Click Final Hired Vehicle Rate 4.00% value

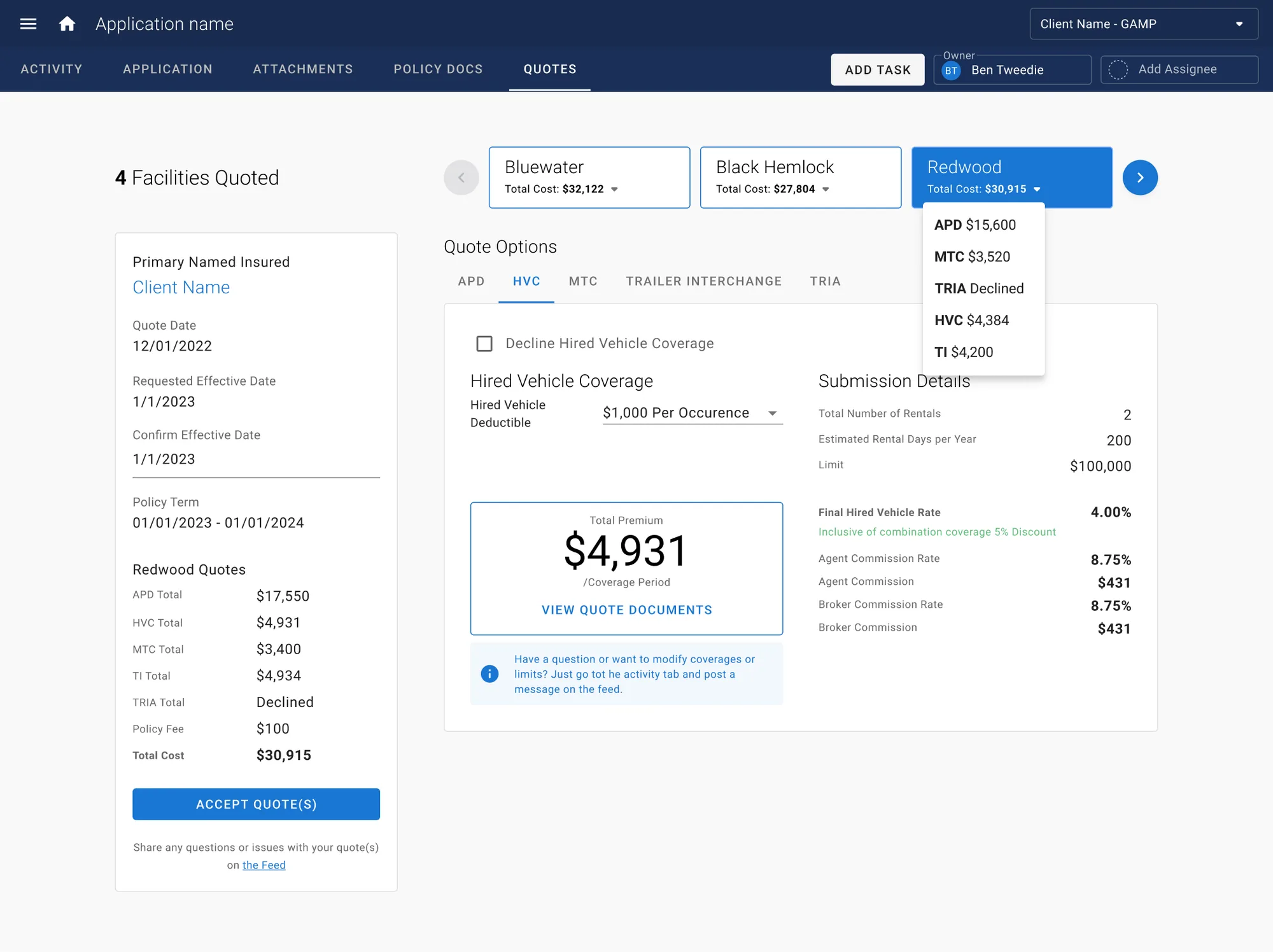pyautogui.click(x=1111, y=512)
